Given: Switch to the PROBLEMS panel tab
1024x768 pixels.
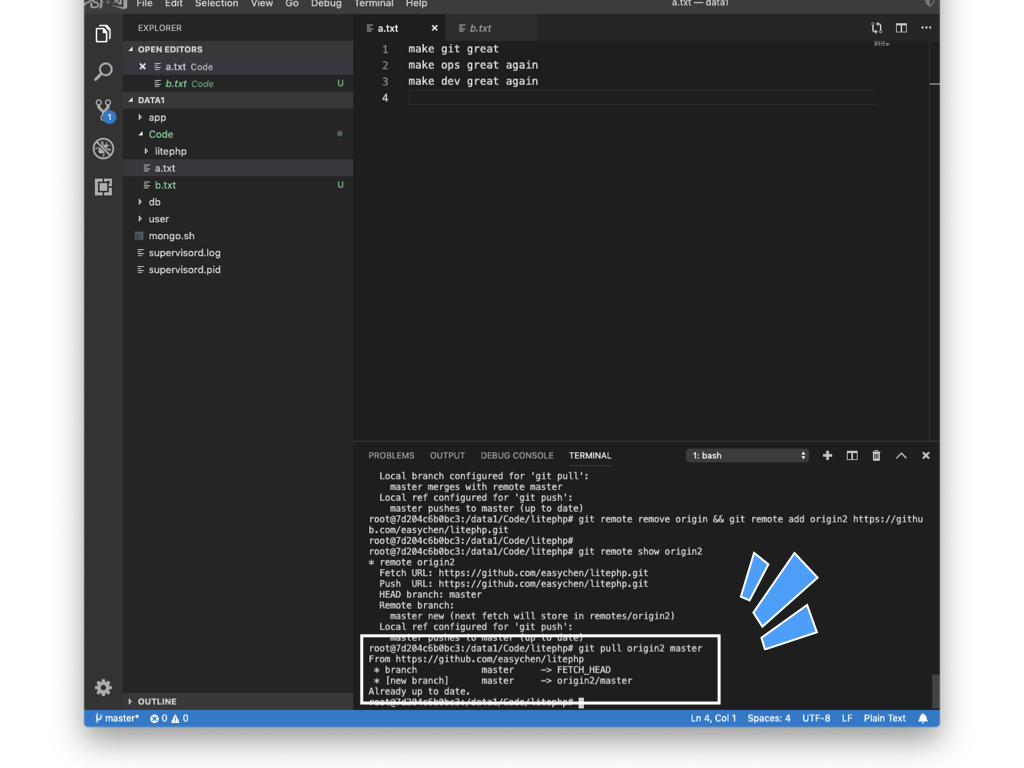Looking at the screenshot, I should (x=391, y=456).
